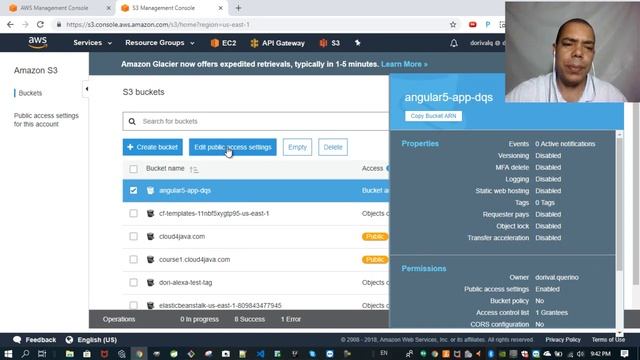Follow the Glacier Learn More link
This screenshot has width=640, height=360.
click(404, 64)
